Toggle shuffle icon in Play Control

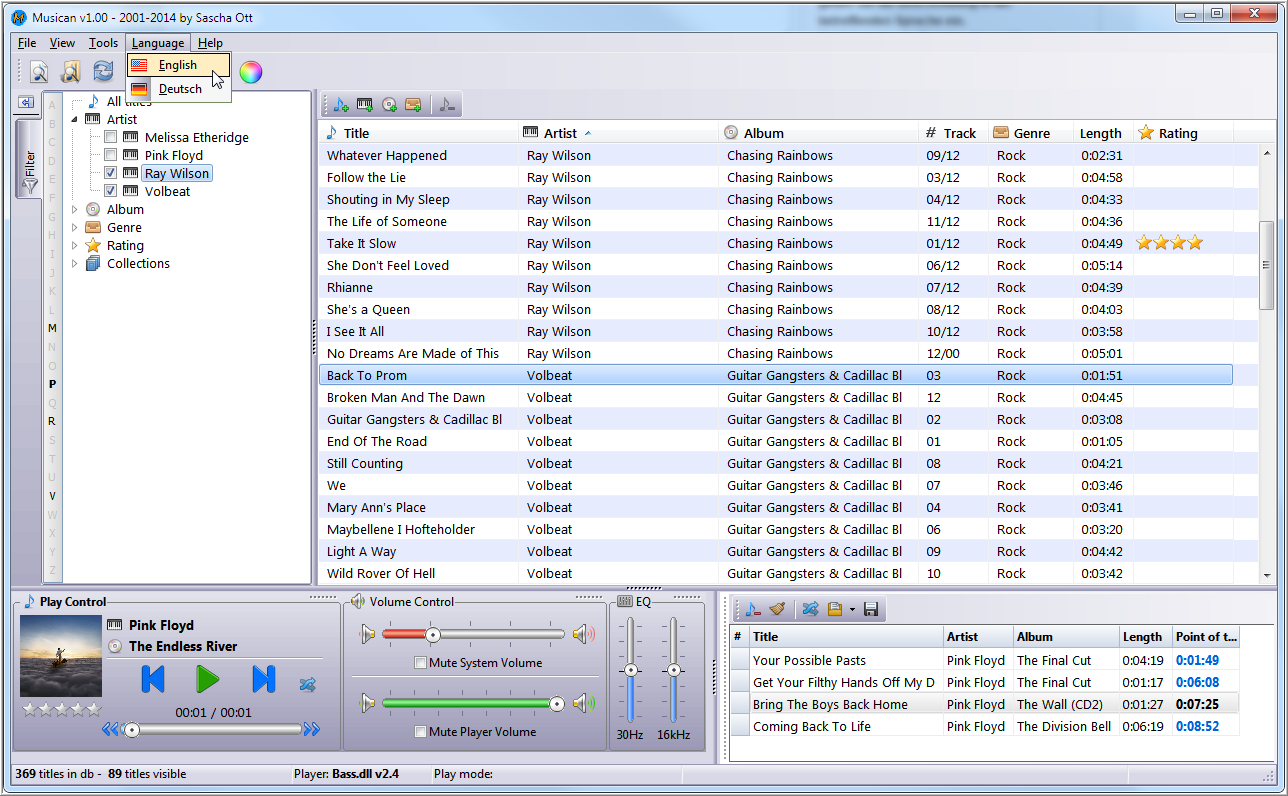tap(307, 685)
